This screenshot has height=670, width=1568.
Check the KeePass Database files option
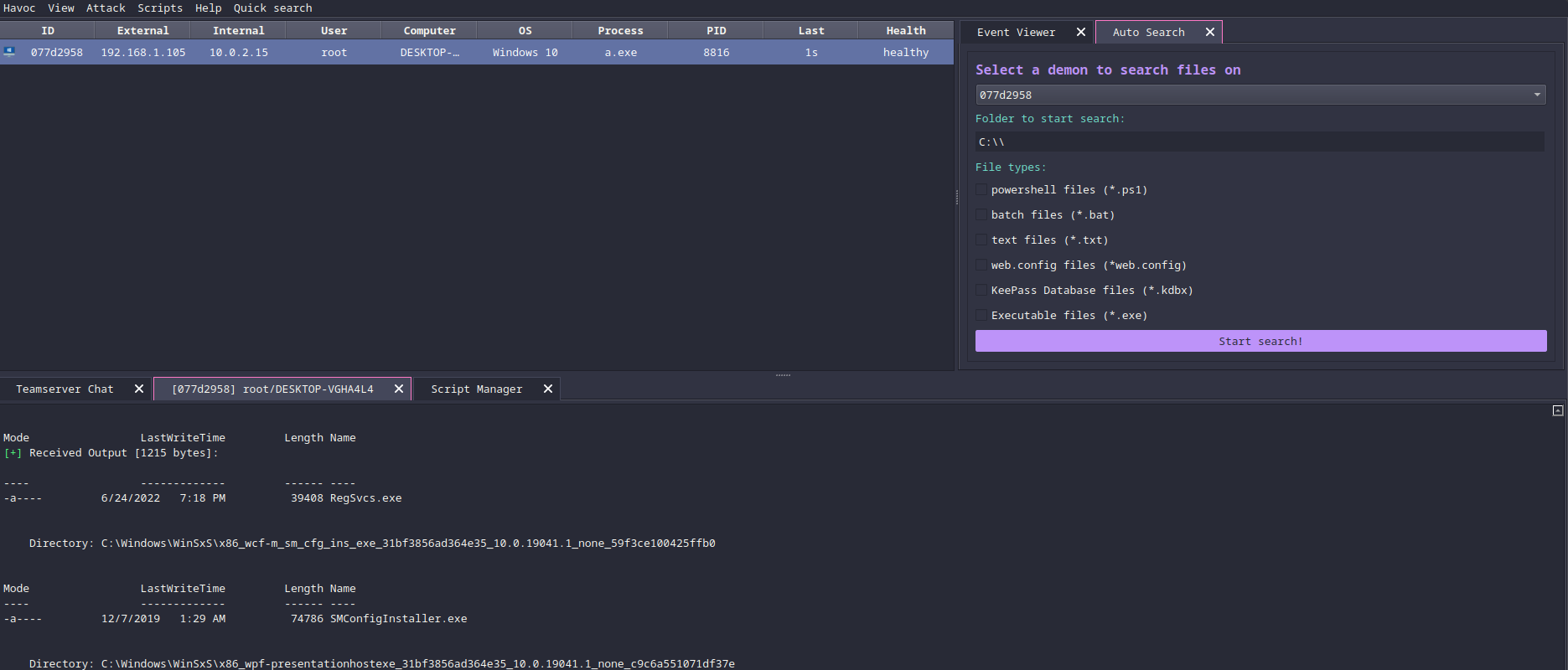pos(981,291)
